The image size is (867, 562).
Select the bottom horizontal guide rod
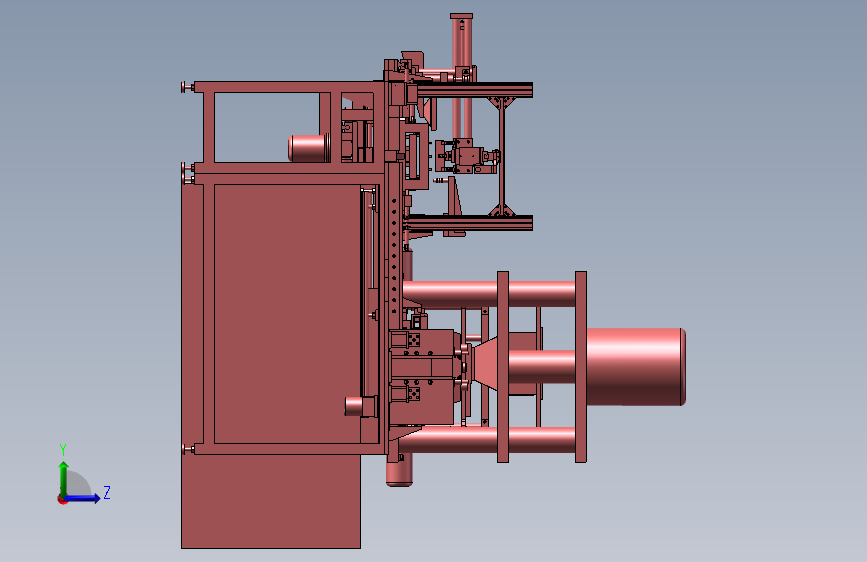[x=487, y=440]
